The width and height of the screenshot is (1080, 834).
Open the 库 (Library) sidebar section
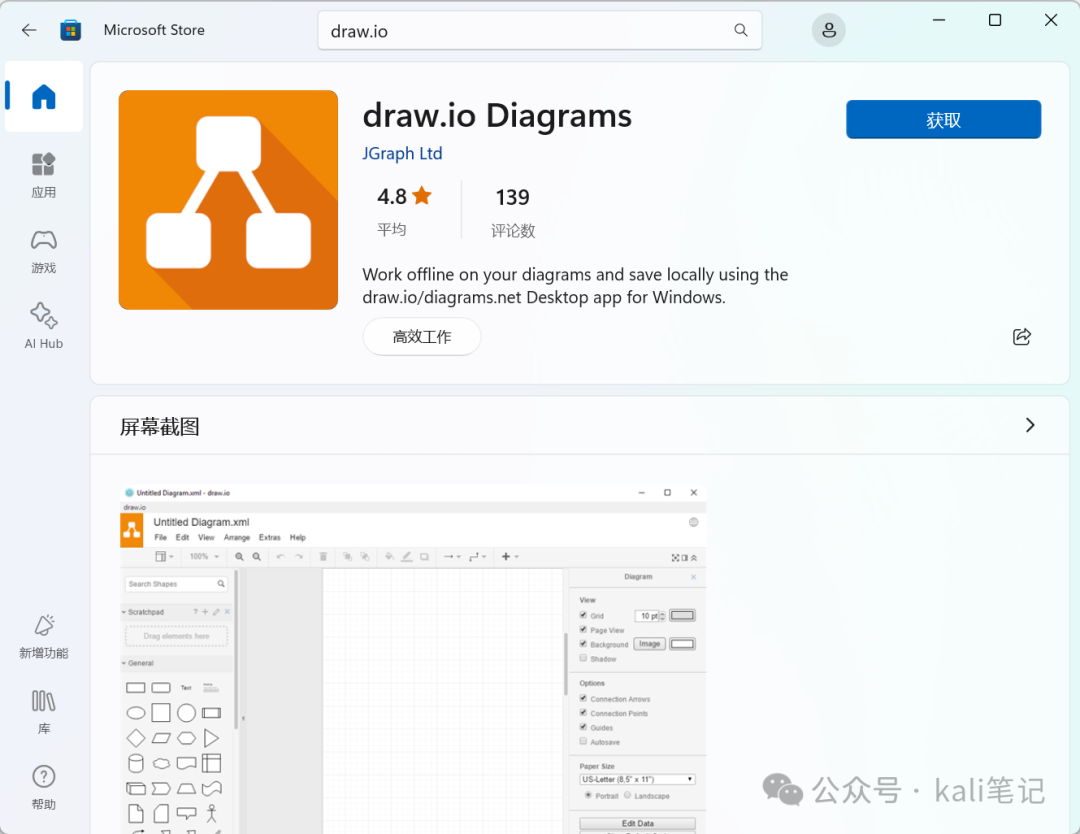pos(43,711)
